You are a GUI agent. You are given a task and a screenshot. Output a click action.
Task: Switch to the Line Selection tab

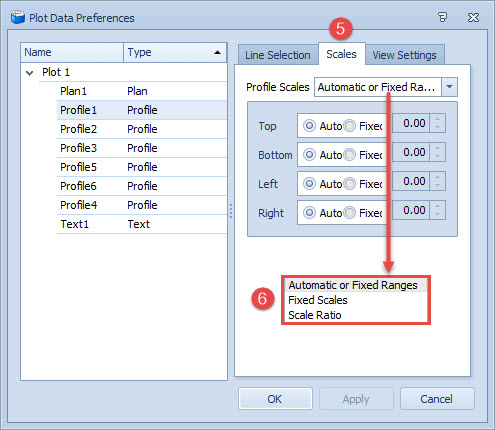click(278, 55)
